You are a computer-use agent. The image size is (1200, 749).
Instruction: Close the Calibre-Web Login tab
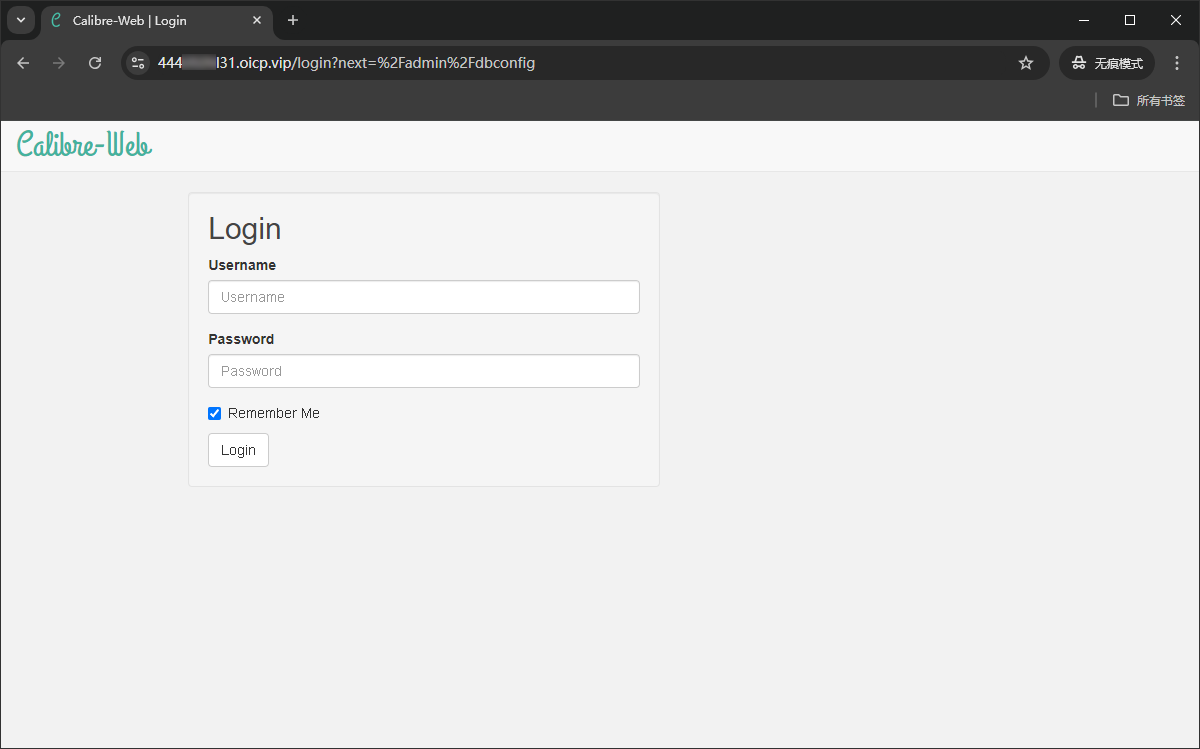(257, 20)
